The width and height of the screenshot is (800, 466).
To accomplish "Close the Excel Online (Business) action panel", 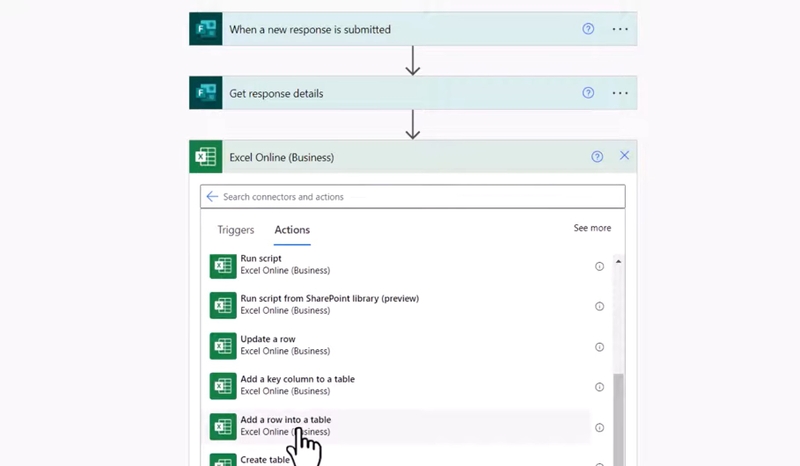I will (x=624, y=156).
